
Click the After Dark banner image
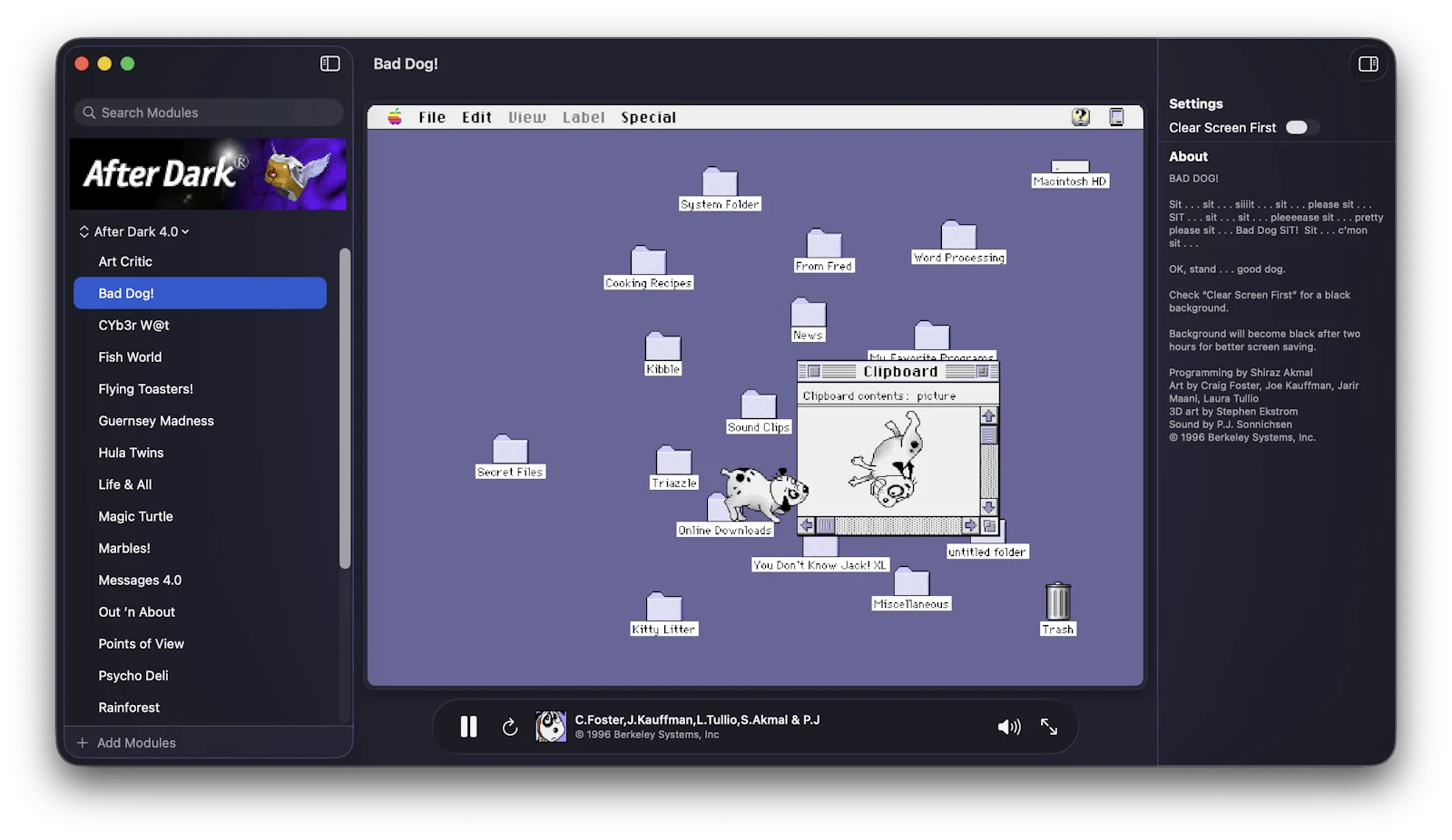click(208, 174)
